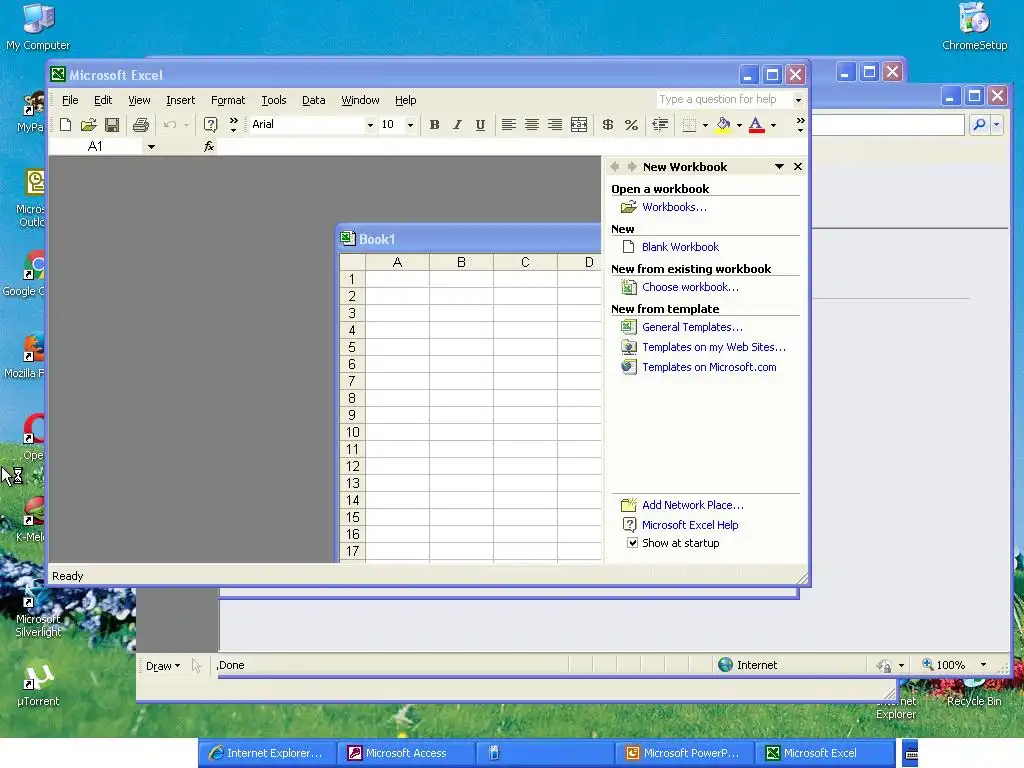
Task: Click the Print toolbar icon
Action: [140, 125]
